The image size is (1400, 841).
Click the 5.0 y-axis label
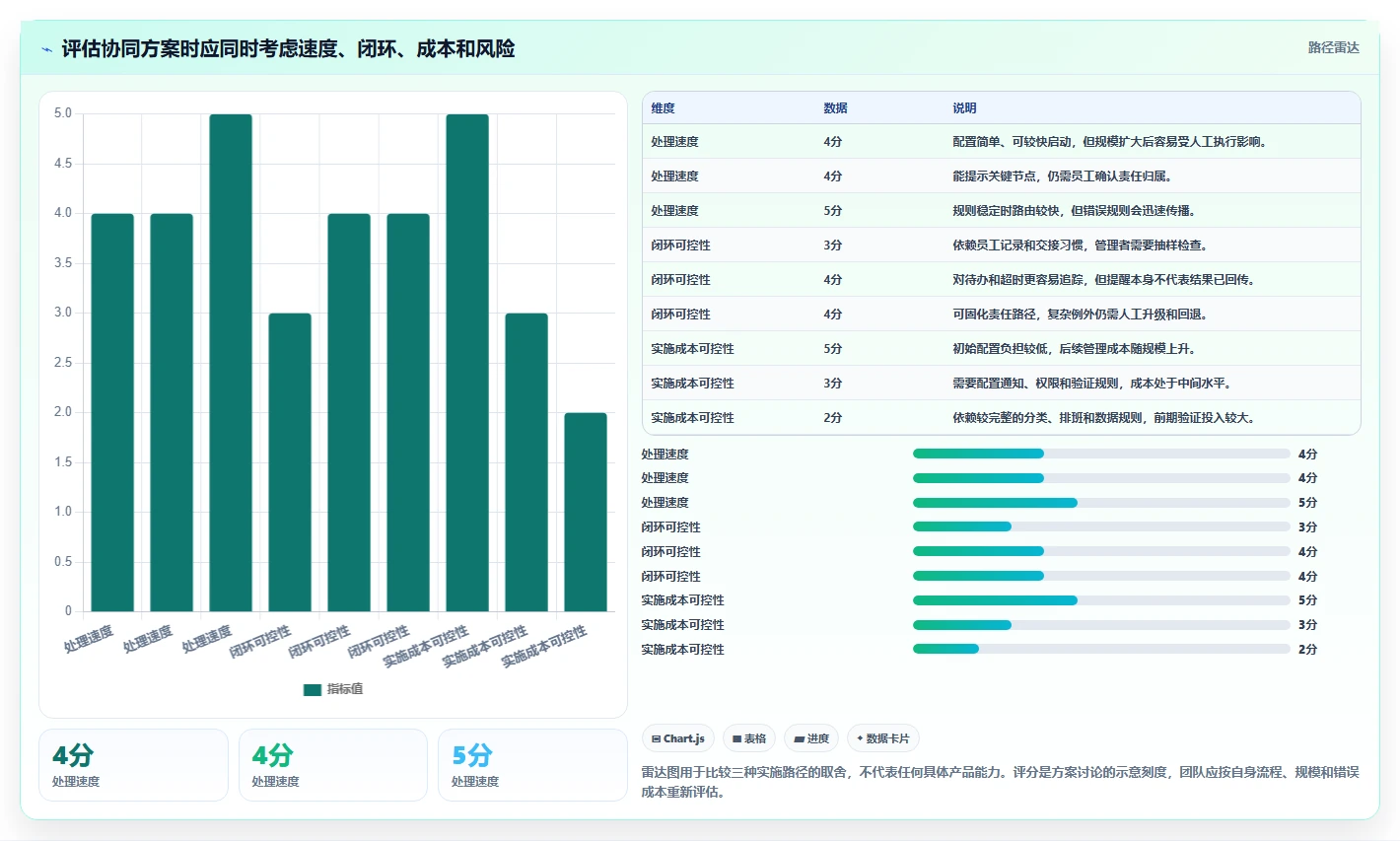63,113
